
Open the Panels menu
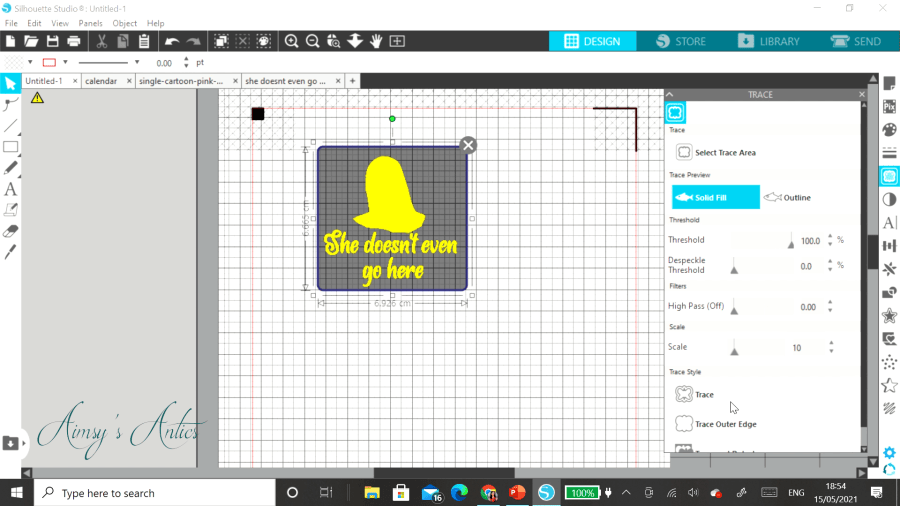point(90,24)
